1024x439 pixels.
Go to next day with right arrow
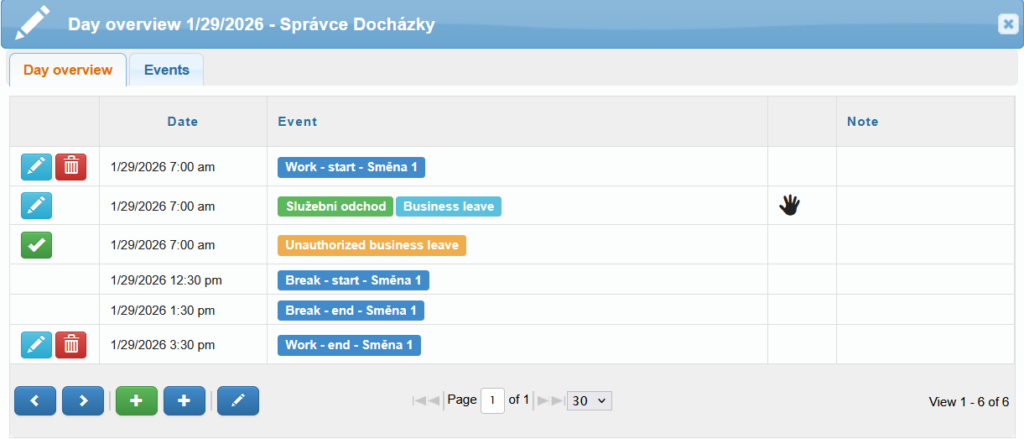click(83, 400)
